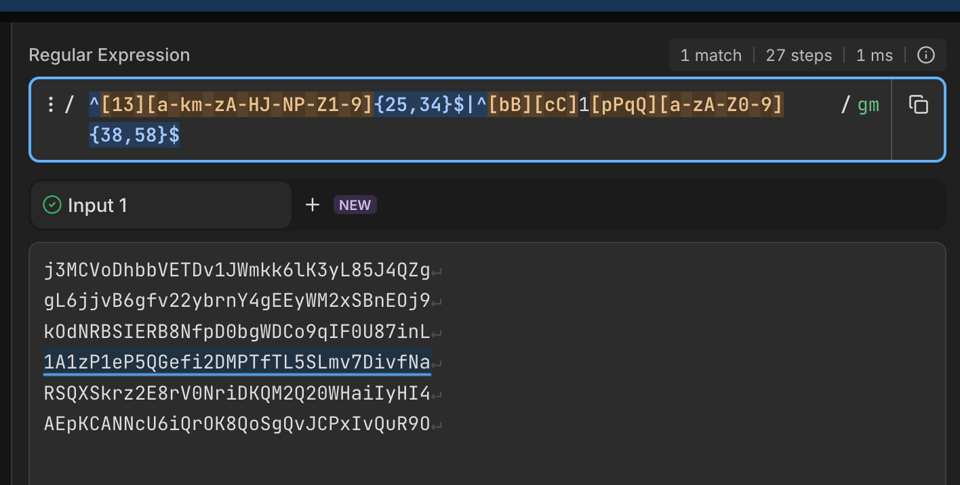Click test line starting gL6jjvB6gfv

click(237, 301)
